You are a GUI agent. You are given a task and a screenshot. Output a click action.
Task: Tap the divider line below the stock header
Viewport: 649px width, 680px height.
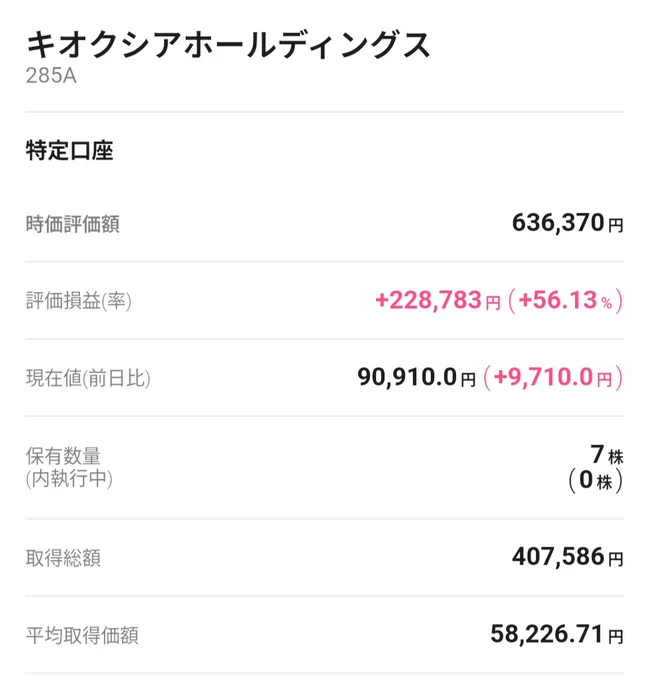click(x=324, y=112)
